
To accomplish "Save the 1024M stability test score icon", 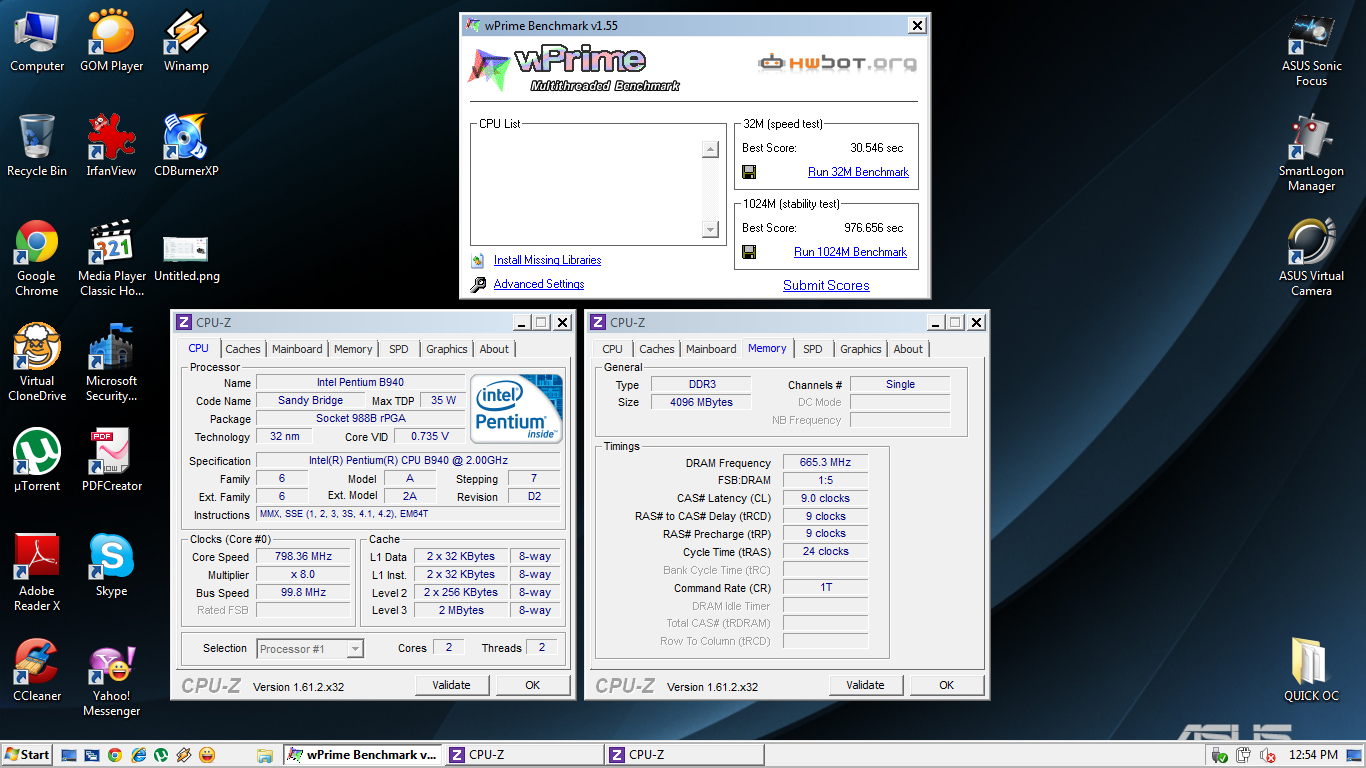I will 749,252.
